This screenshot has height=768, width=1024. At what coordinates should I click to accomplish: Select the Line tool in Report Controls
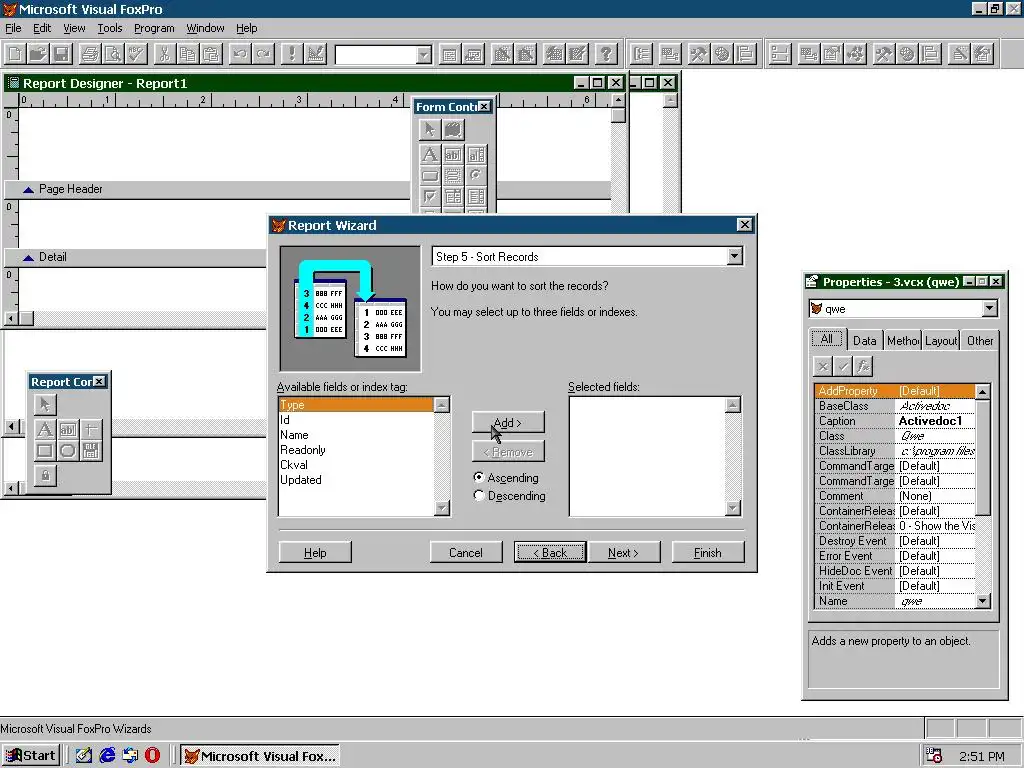[x=91, y=429]
